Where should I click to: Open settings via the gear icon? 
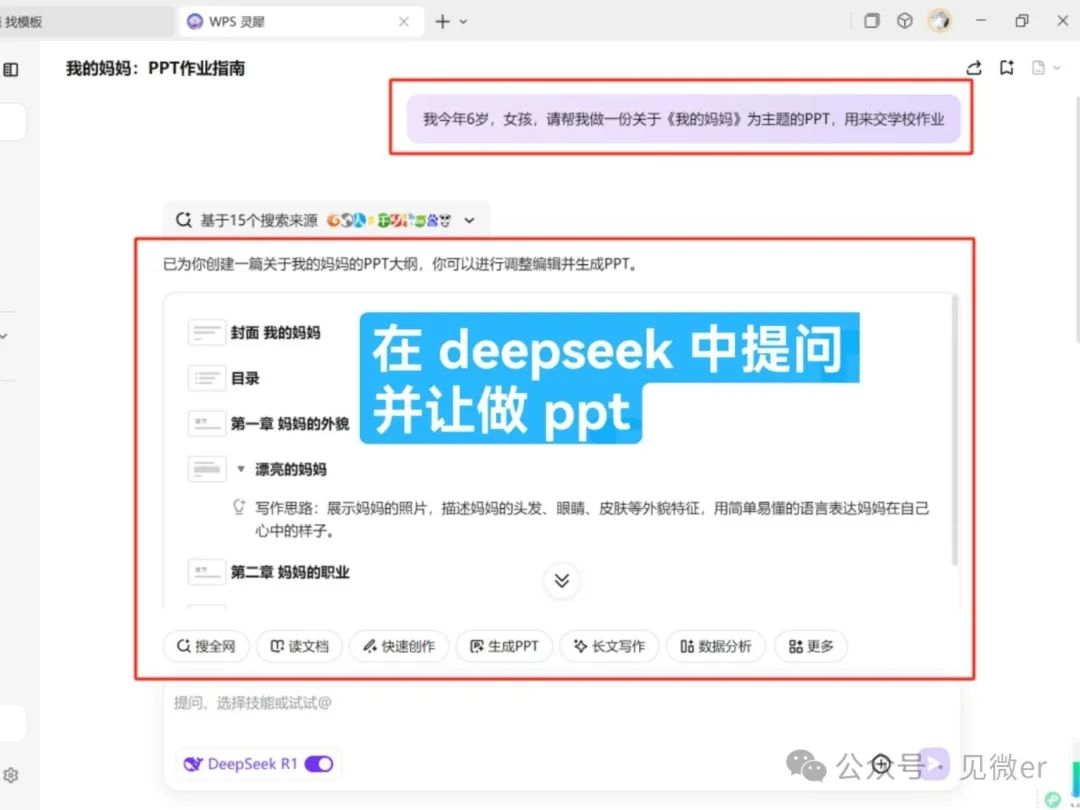tap(11, 775)
